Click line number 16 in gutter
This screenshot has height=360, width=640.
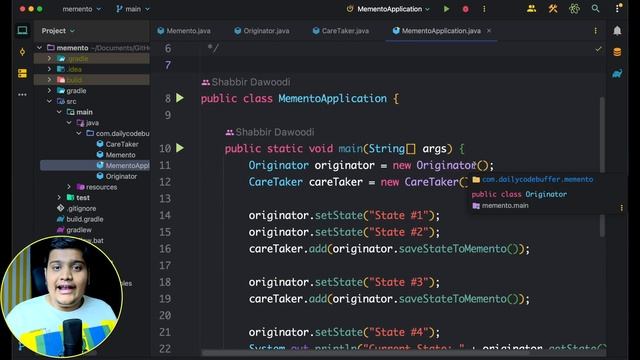[165, 249]
